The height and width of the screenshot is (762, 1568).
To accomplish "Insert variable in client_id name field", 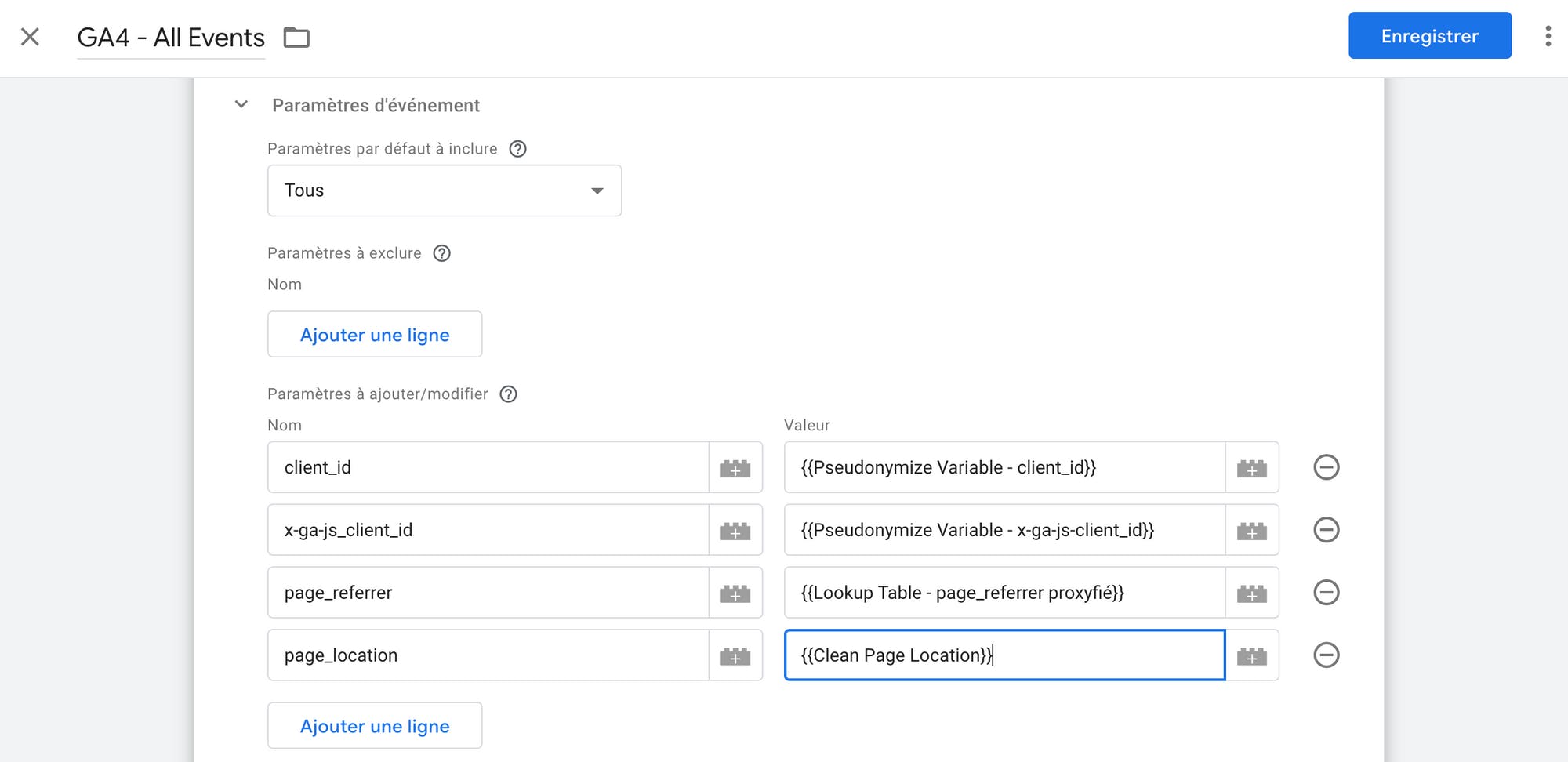I will [735, 468].
